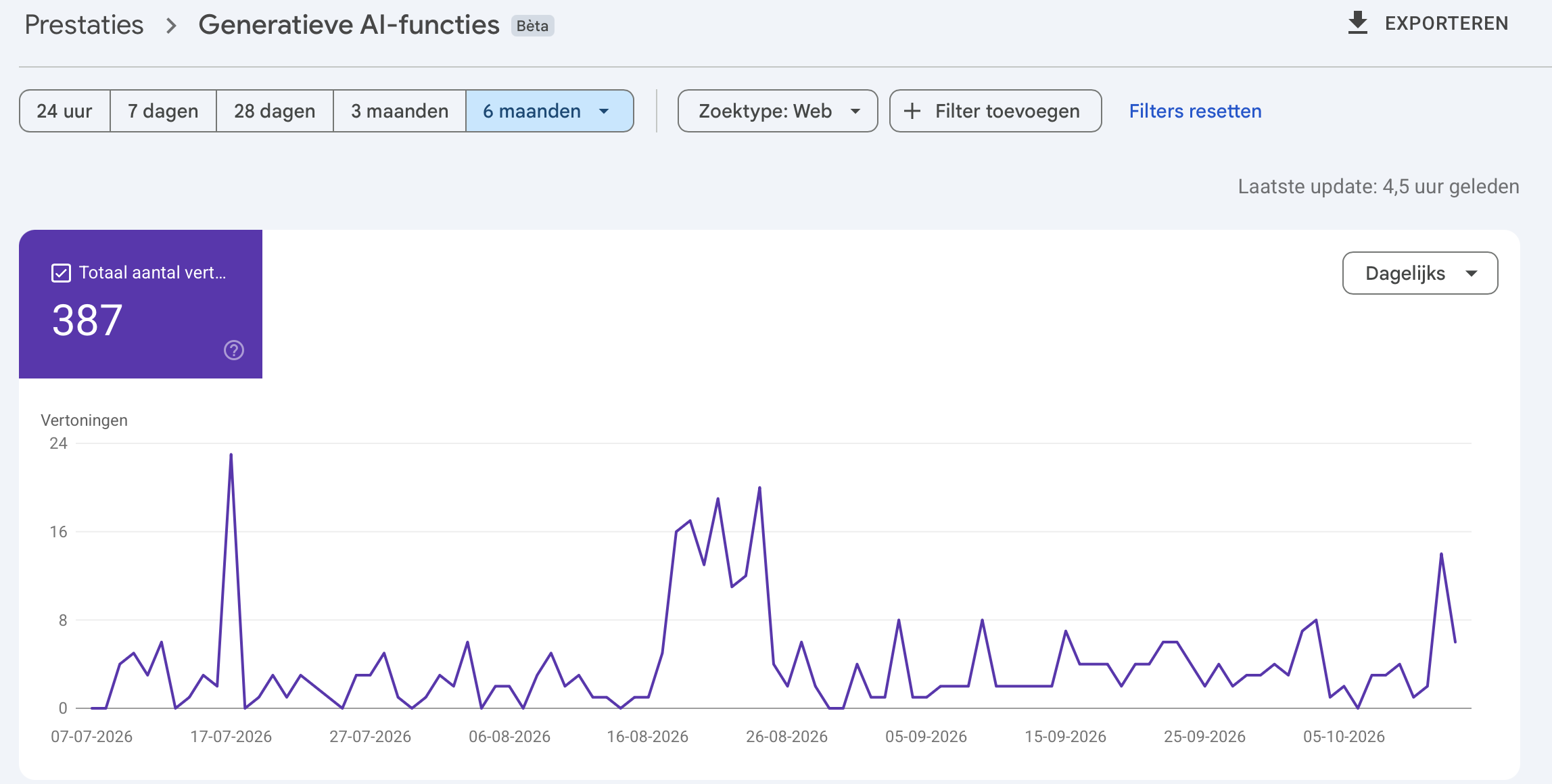Click the 16 label on the y-axis
Viewport: 1552px width, 784px height.
[58, 532]
